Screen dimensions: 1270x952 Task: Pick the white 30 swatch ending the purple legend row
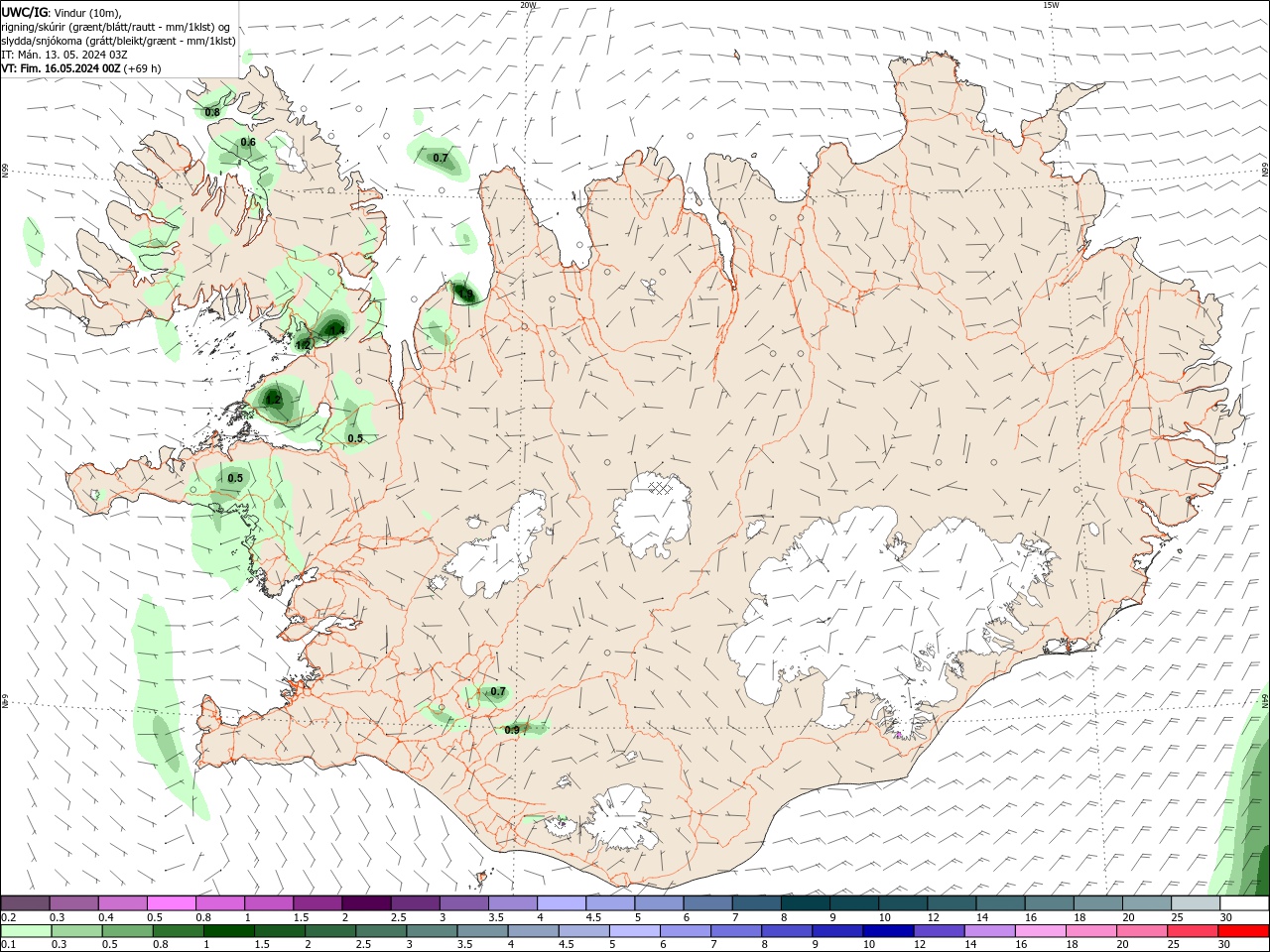[x=1244, y=903]
